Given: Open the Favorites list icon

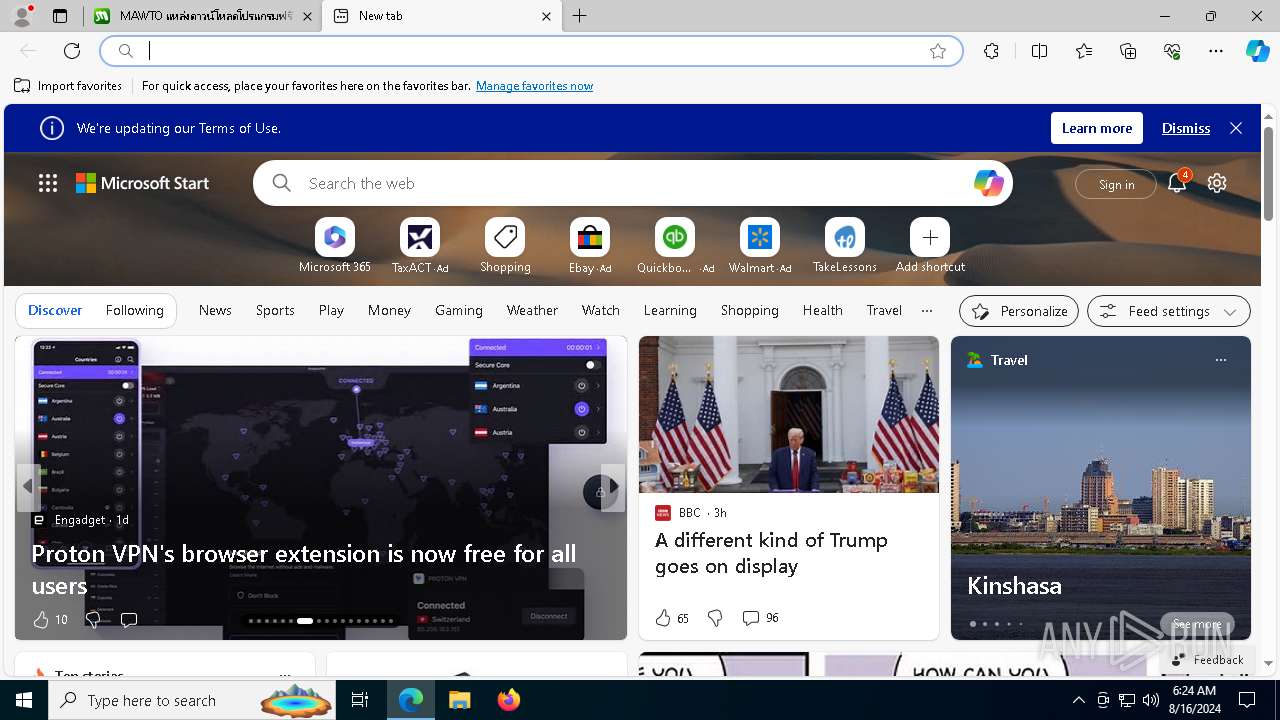Looking at the screenshot, I should point(1084,51).
